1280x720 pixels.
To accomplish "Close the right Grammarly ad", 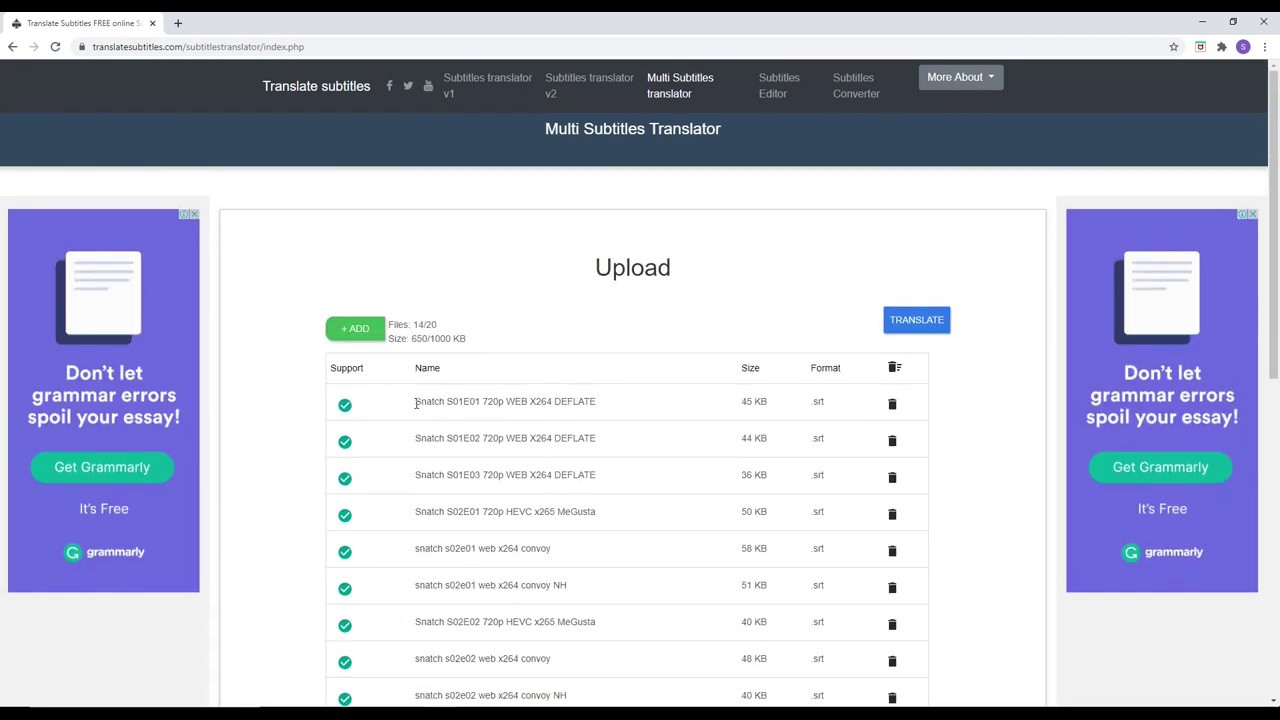I will [1252, 214].
